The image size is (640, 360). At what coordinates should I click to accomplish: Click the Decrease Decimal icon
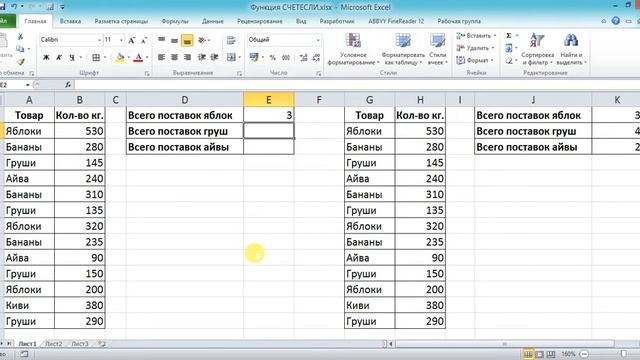(x=316, y=58)
